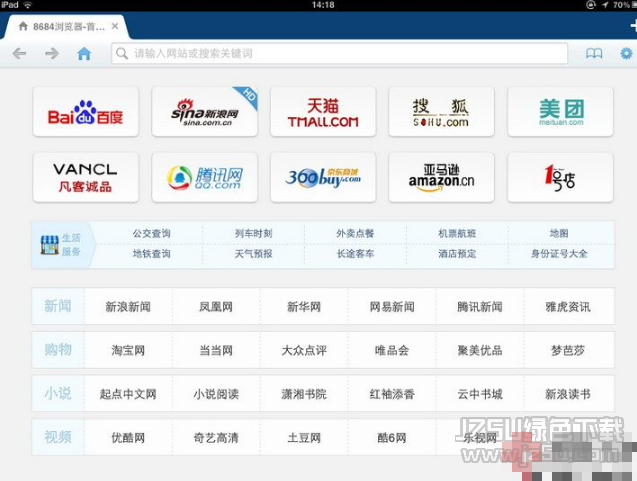Open 优酷网 link

pyautogui.click(x=128, y=438)
